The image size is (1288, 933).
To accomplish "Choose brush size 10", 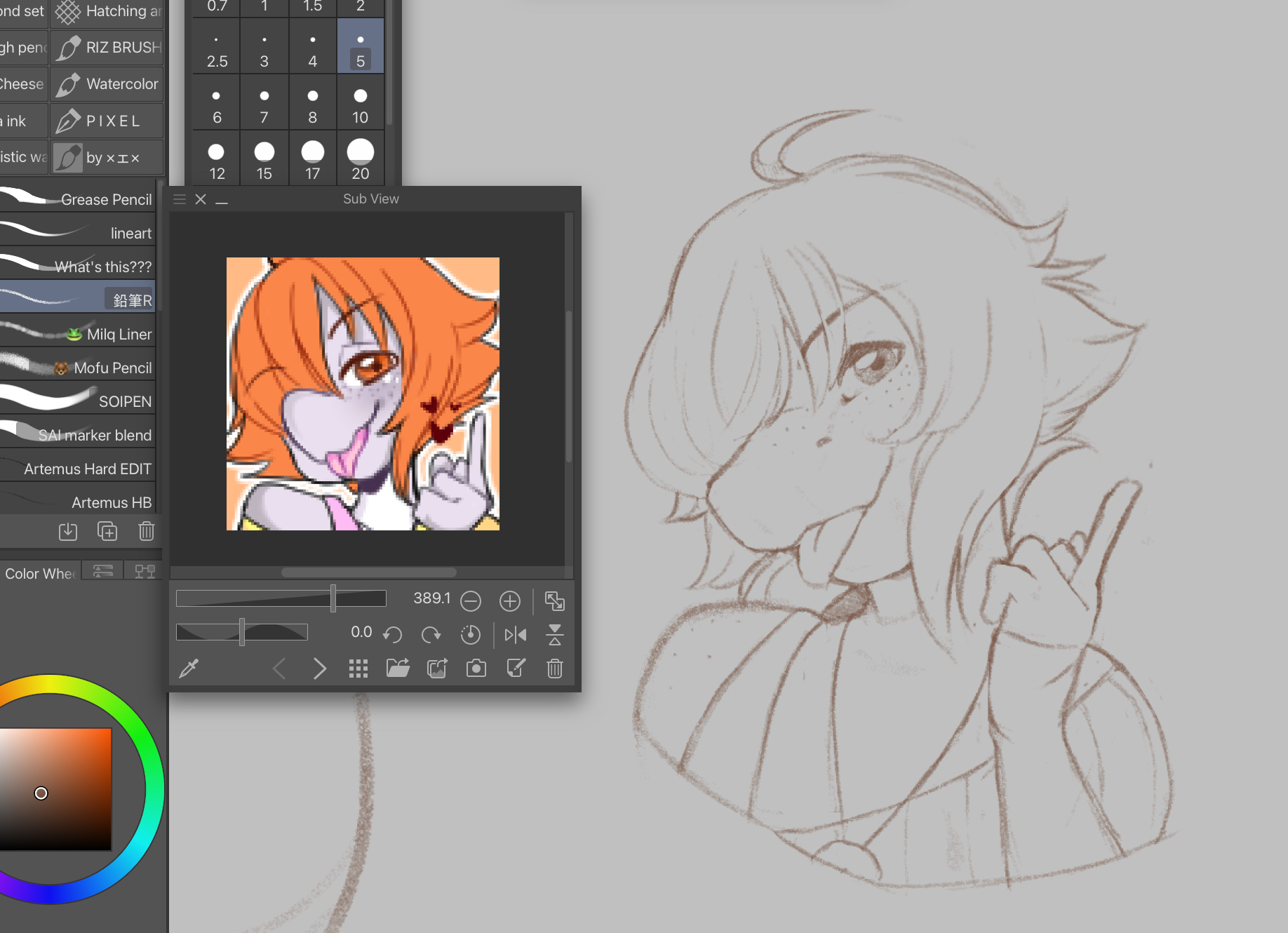I will coord(360,105).
